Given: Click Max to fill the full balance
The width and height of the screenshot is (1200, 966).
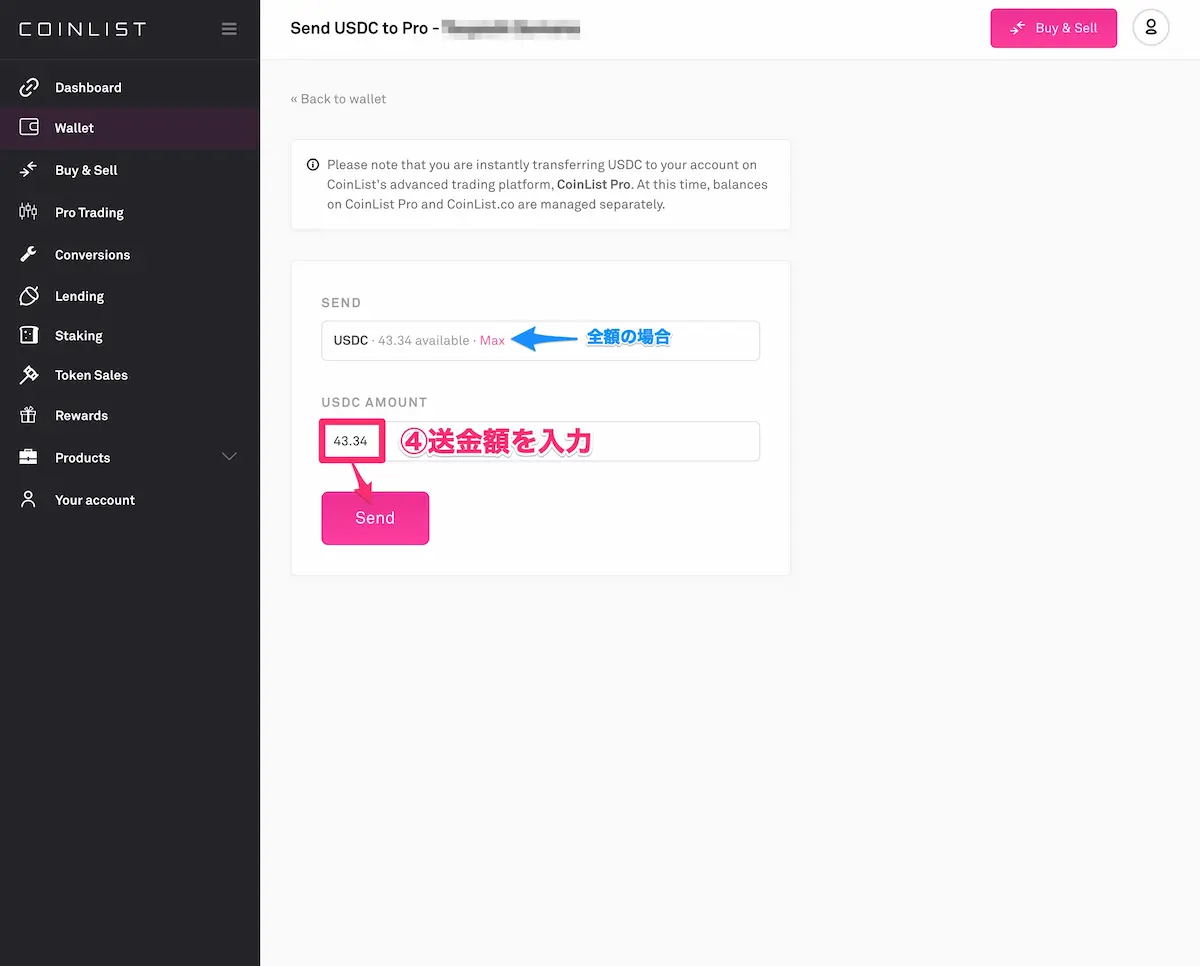Looking at the screenshot, I should point(492,340).
